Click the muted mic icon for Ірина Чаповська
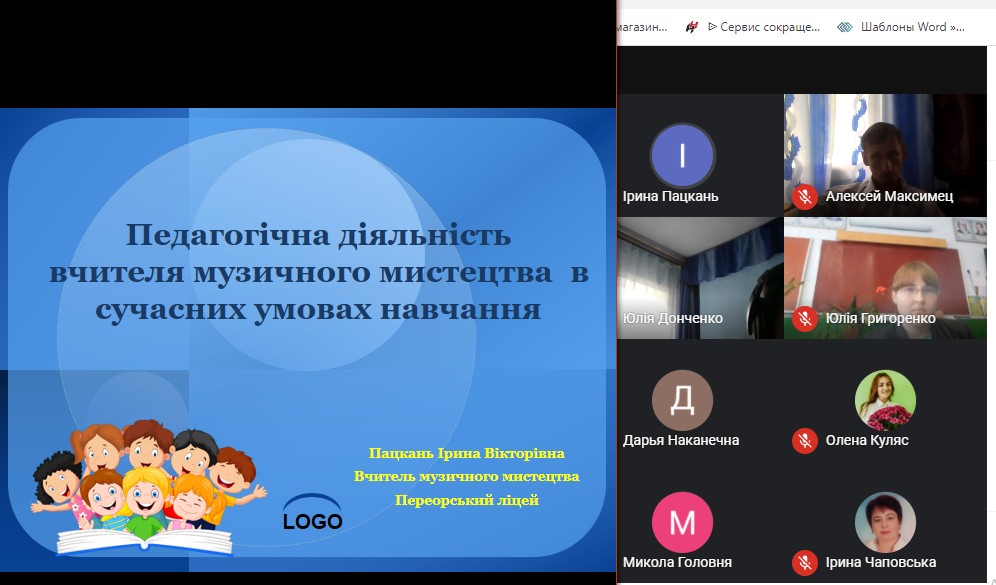This screenshot has height=585, width=996. click(x=804, y=563)
